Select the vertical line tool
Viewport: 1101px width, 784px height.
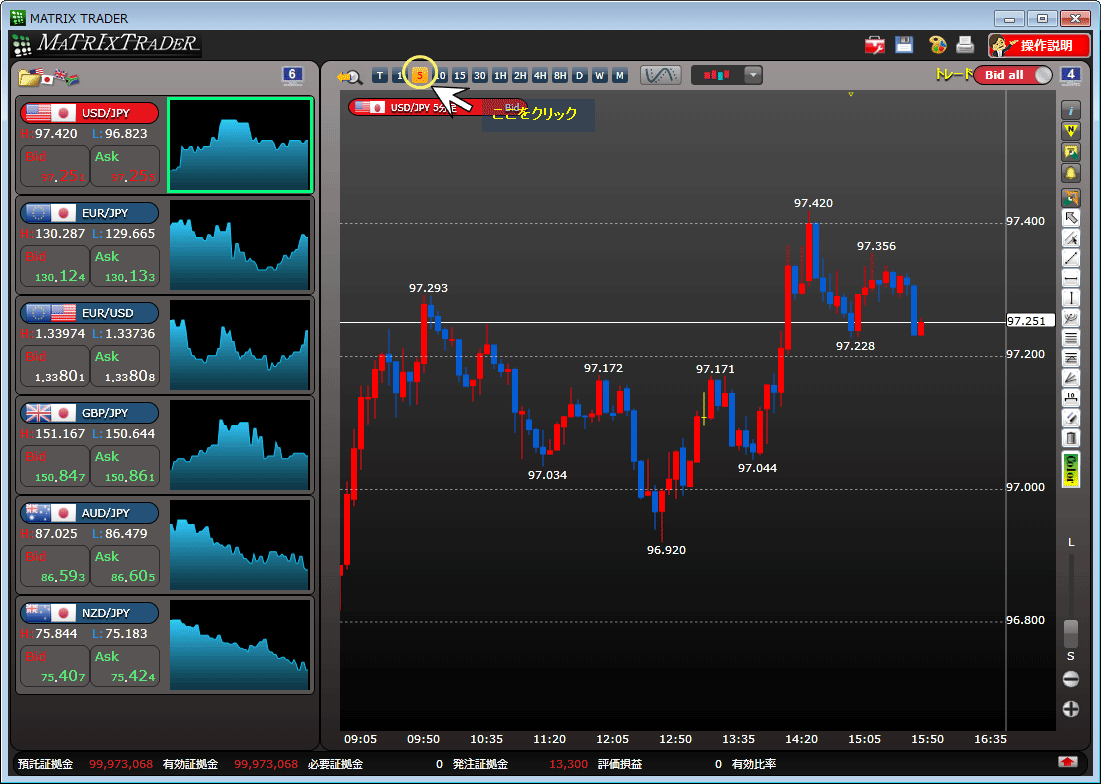click(x=1071, y=298)
